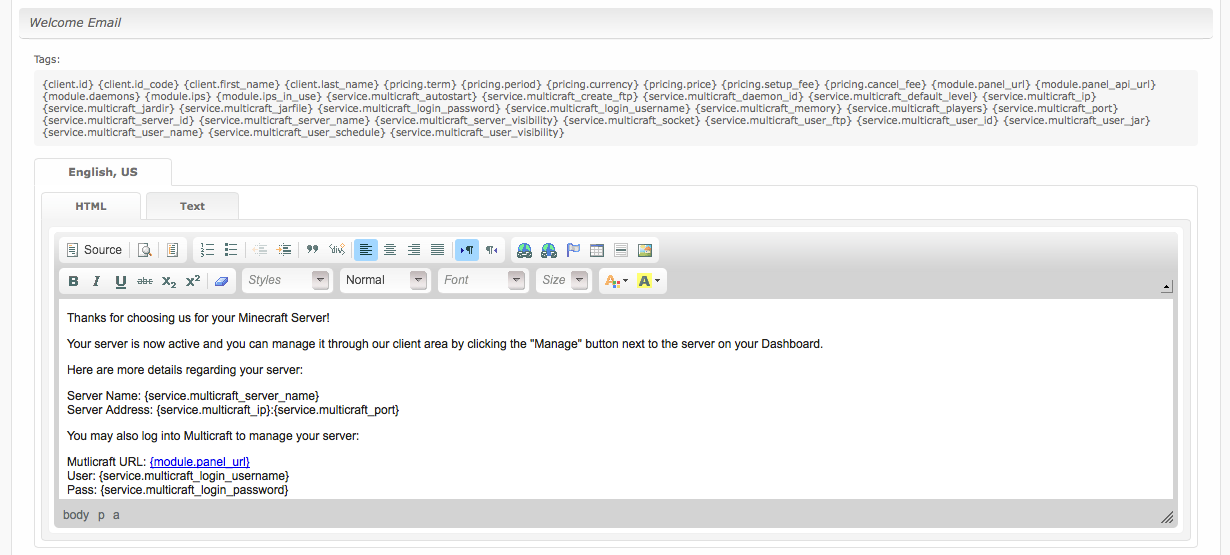The width and height of the screenshot is (1230, 555).
Task: Insert a table into the email
Action: tap(597, 250)
